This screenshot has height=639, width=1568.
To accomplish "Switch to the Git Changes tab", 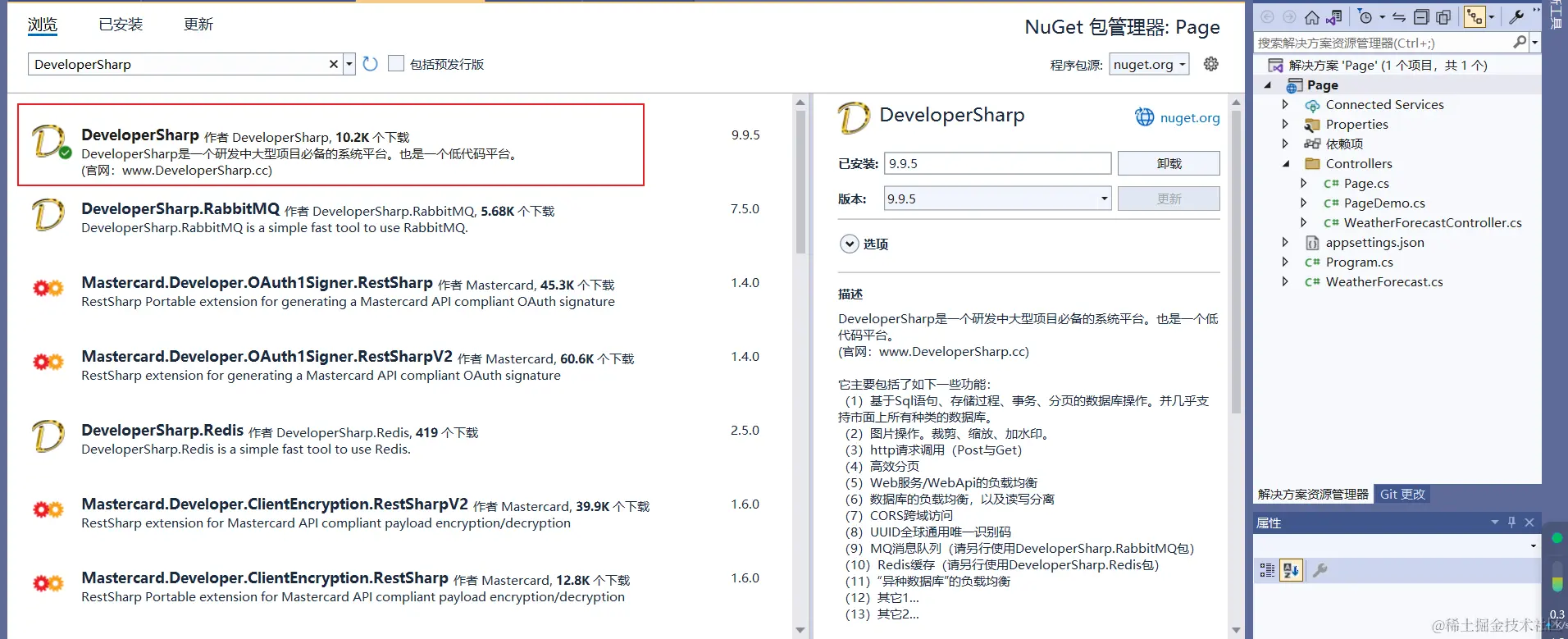I will [x=1402, y=494].
